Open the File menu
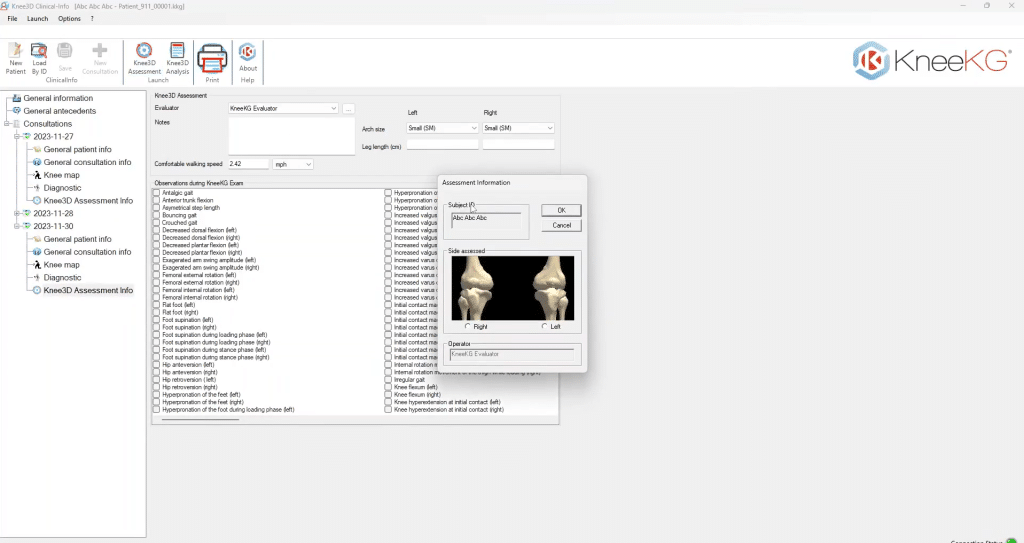Image resolution: width=1024 pixels, height=543 pixels. pos(12,19)
